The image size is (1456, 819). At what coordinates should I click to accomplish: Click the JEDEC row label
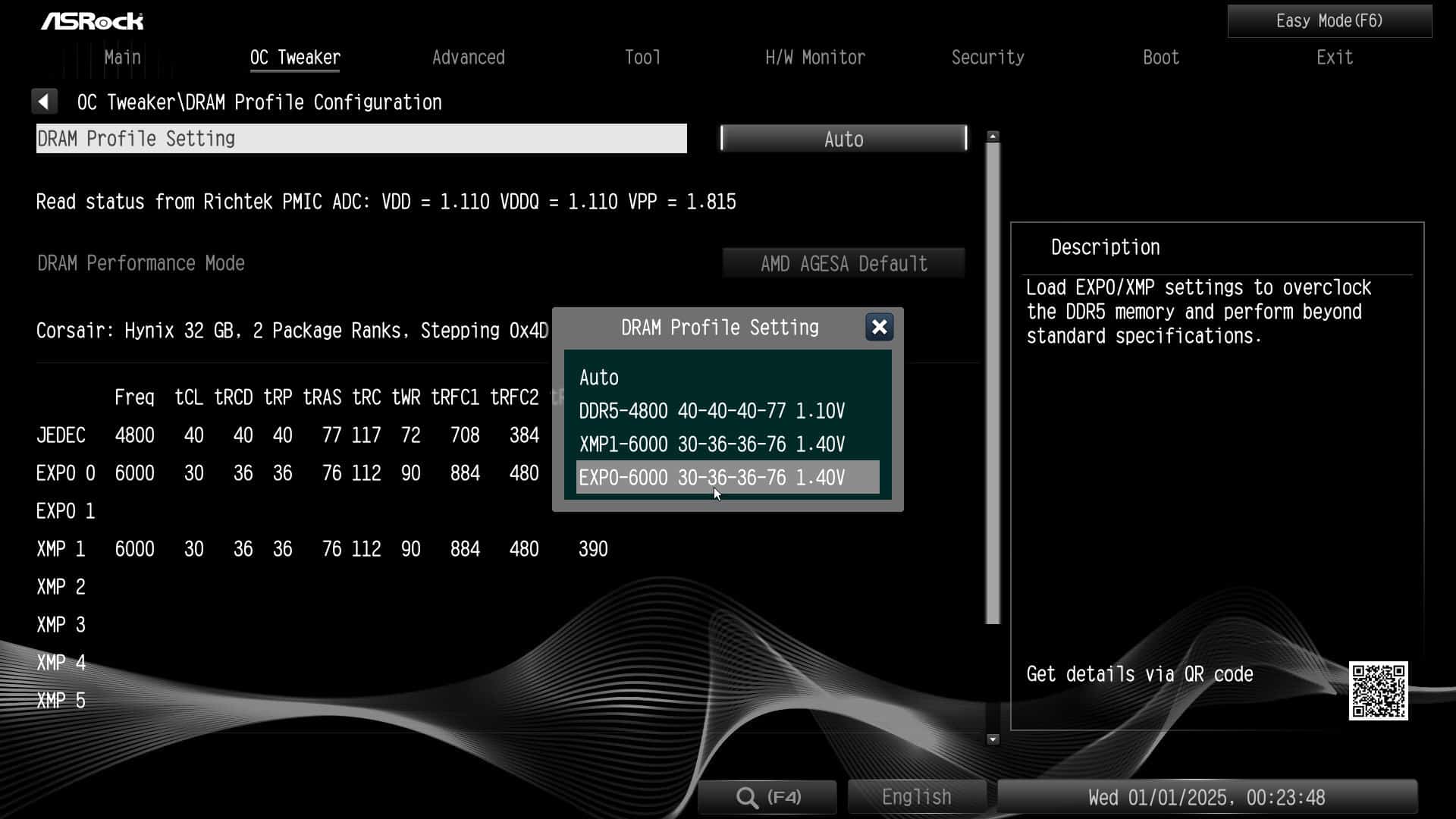pyautogui.click(x=61, y=435)
